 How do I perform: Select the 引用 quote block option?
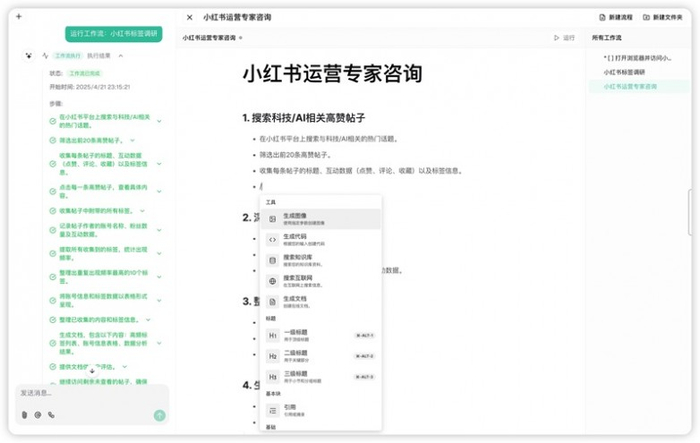[321, 410]
